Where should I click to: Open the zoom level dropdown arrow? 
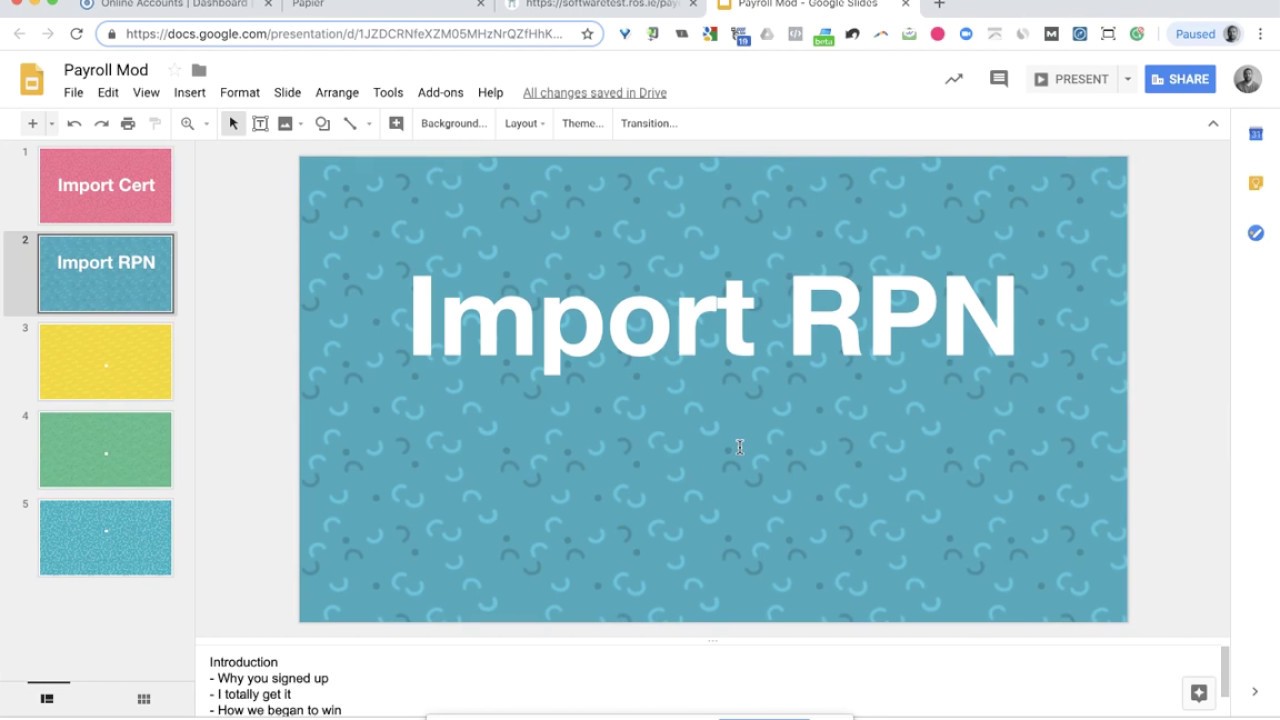(206, 124)
